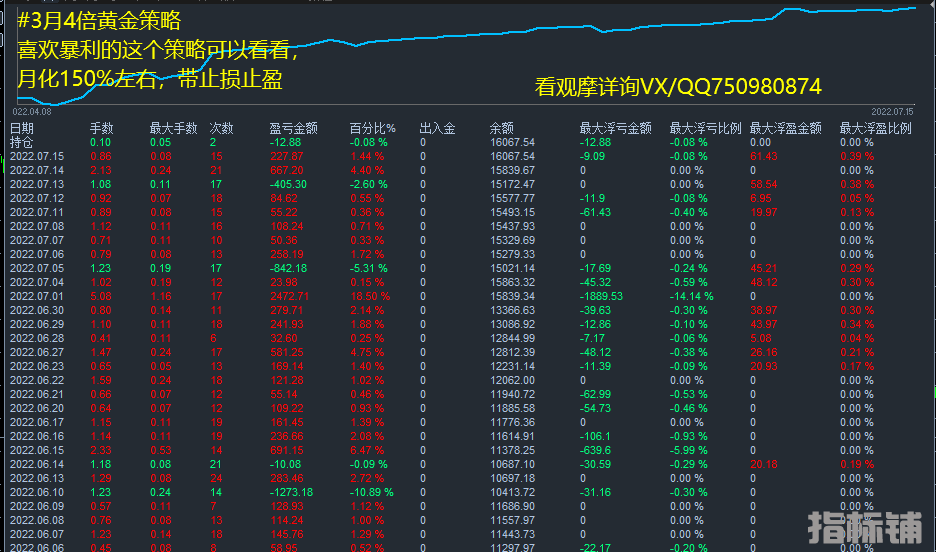Click the floating profit ratio 0.34 %
This screenshot has width=936, height=552.
(857, 325)
